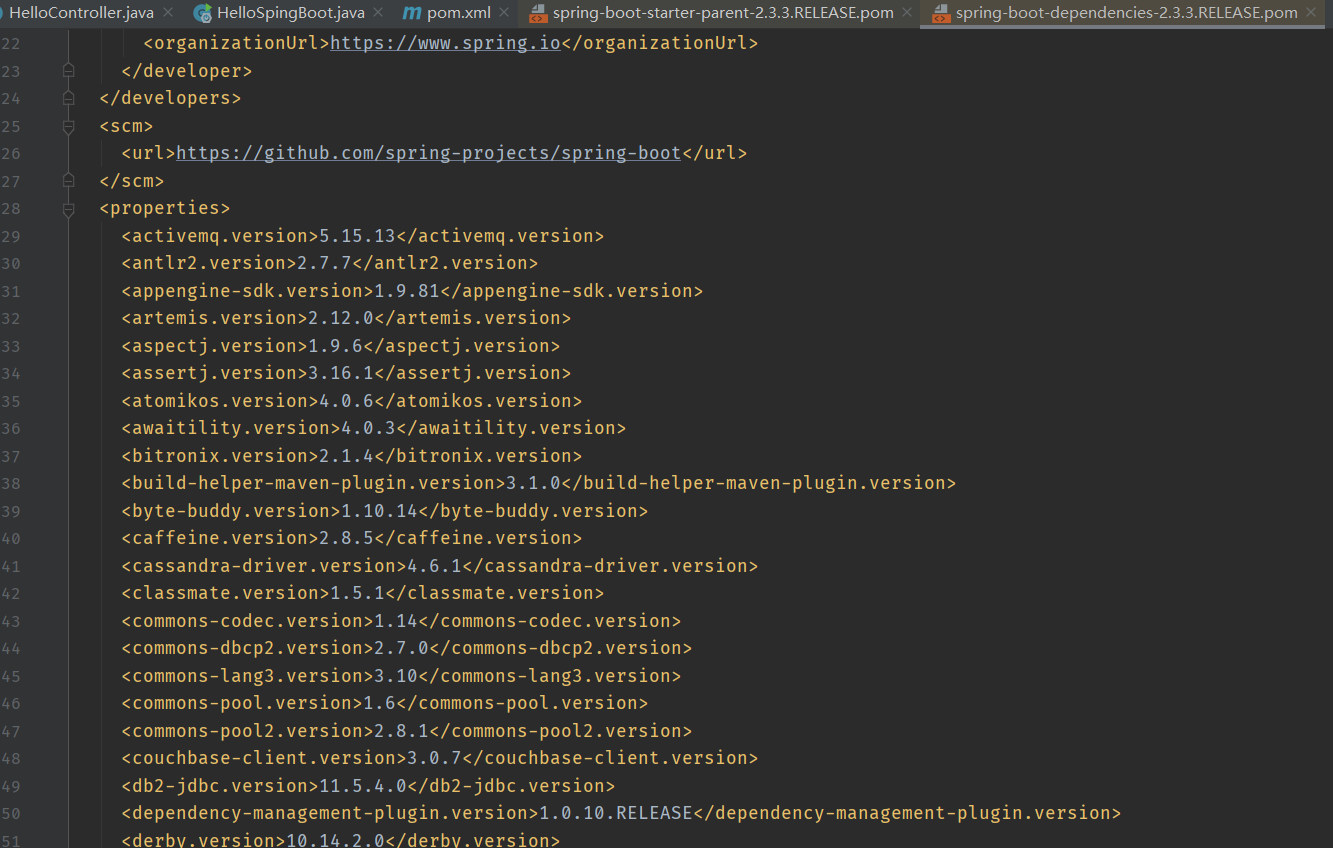Click the build-helper-maven-plugin.version value 3.1.0
The image size is (1333, 848).
point(533,483)
